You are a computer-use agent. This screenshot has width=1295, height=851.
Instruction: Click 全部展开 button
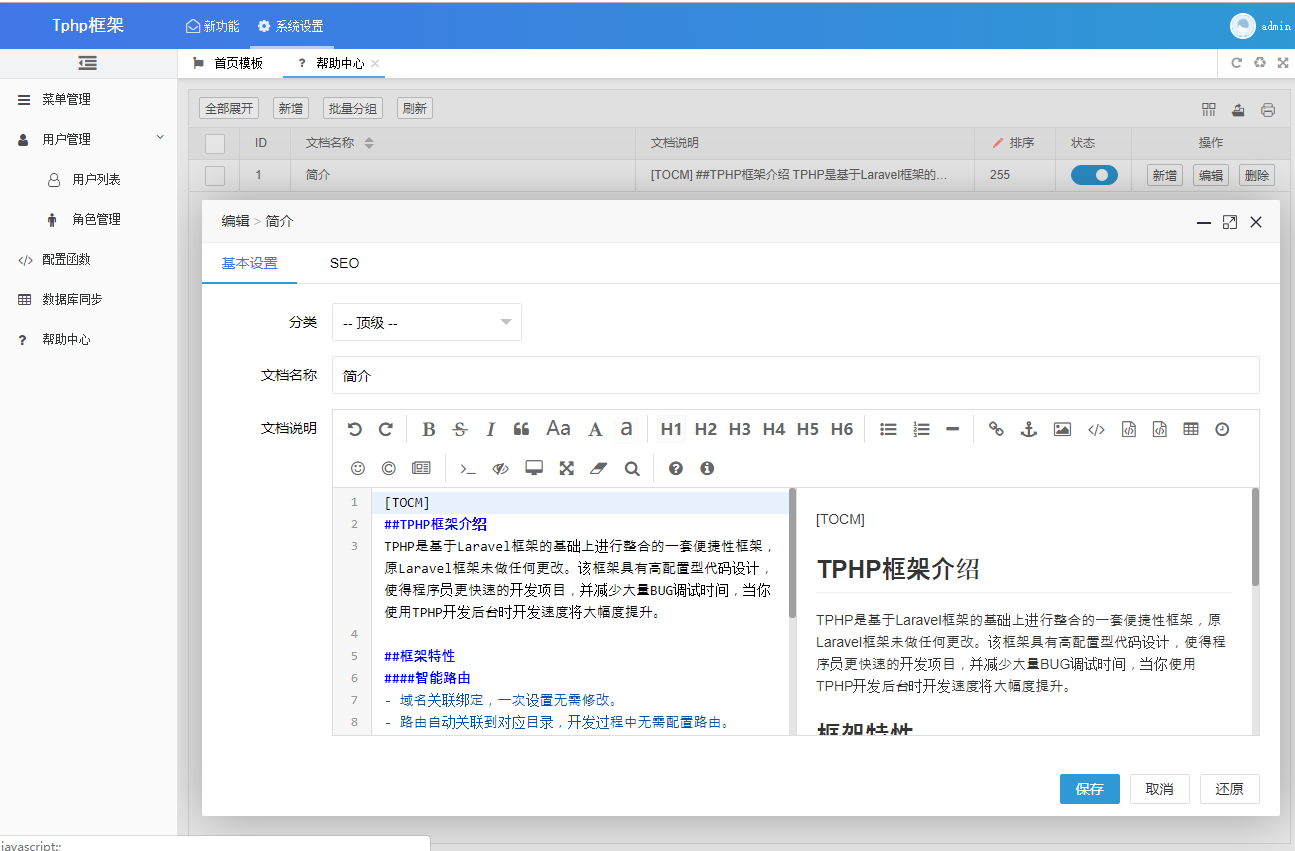pyautogui.click(x=229, y=108)
